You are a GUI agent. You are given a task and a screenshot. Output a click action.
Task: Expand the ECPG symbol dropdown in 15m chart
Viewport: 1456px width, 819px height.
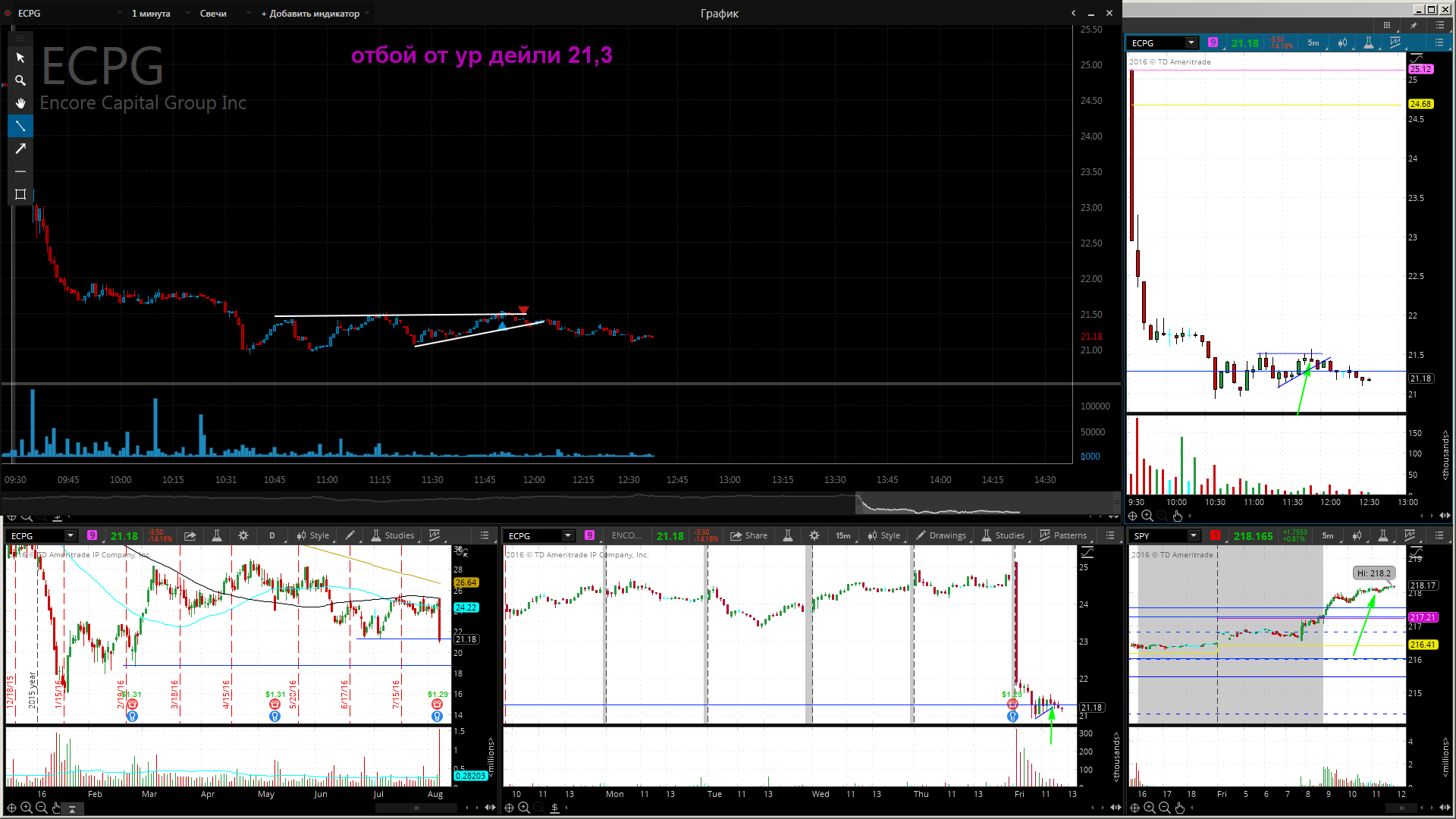tap(567, 535)
